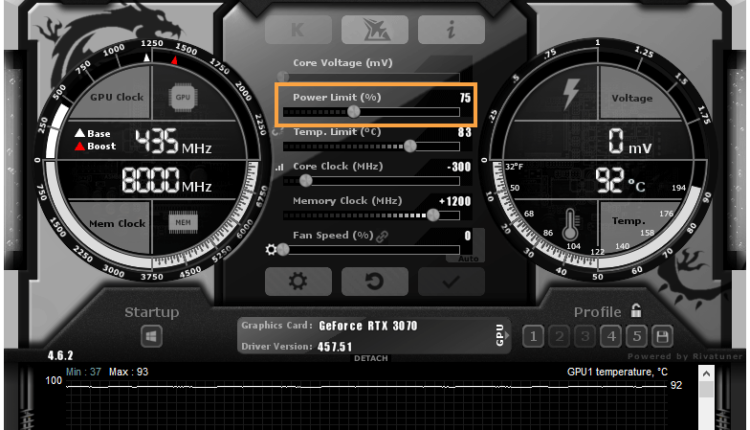
Task: Click the Memory Clock slider handle
Action: point(434,214)
